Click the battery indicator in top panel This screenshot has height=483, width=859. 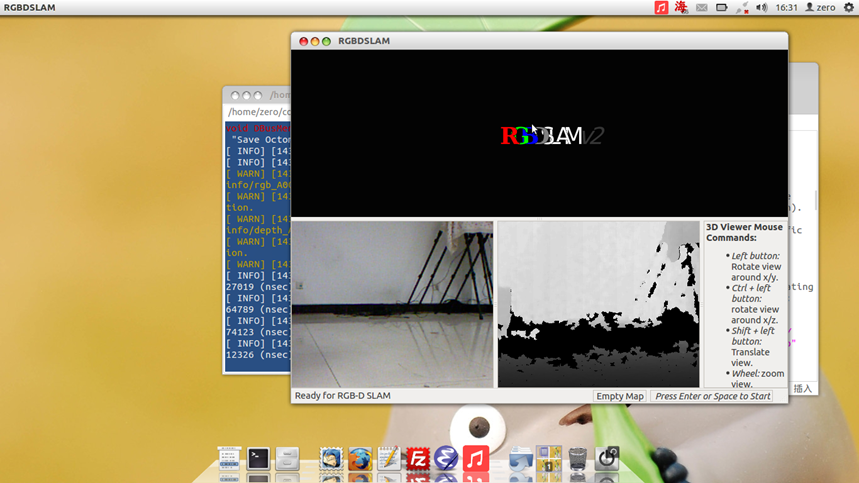(x=721, y=8)
